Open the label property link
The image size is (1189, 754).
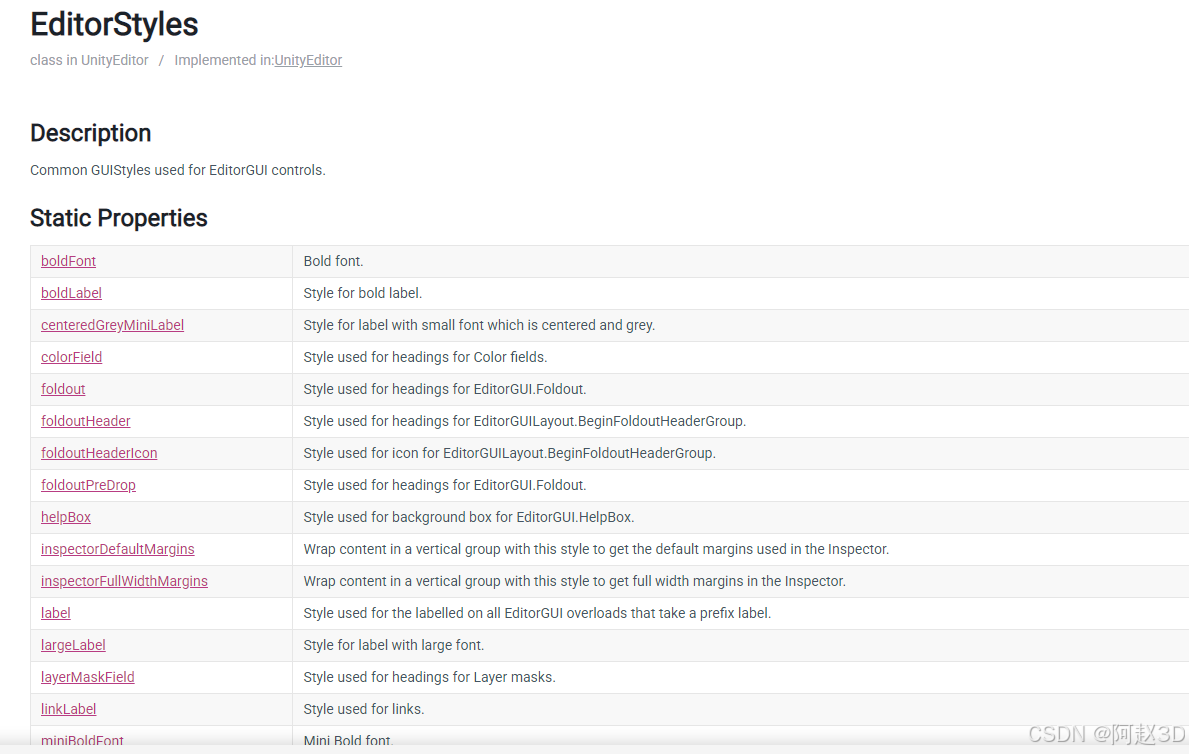(55, 613)
